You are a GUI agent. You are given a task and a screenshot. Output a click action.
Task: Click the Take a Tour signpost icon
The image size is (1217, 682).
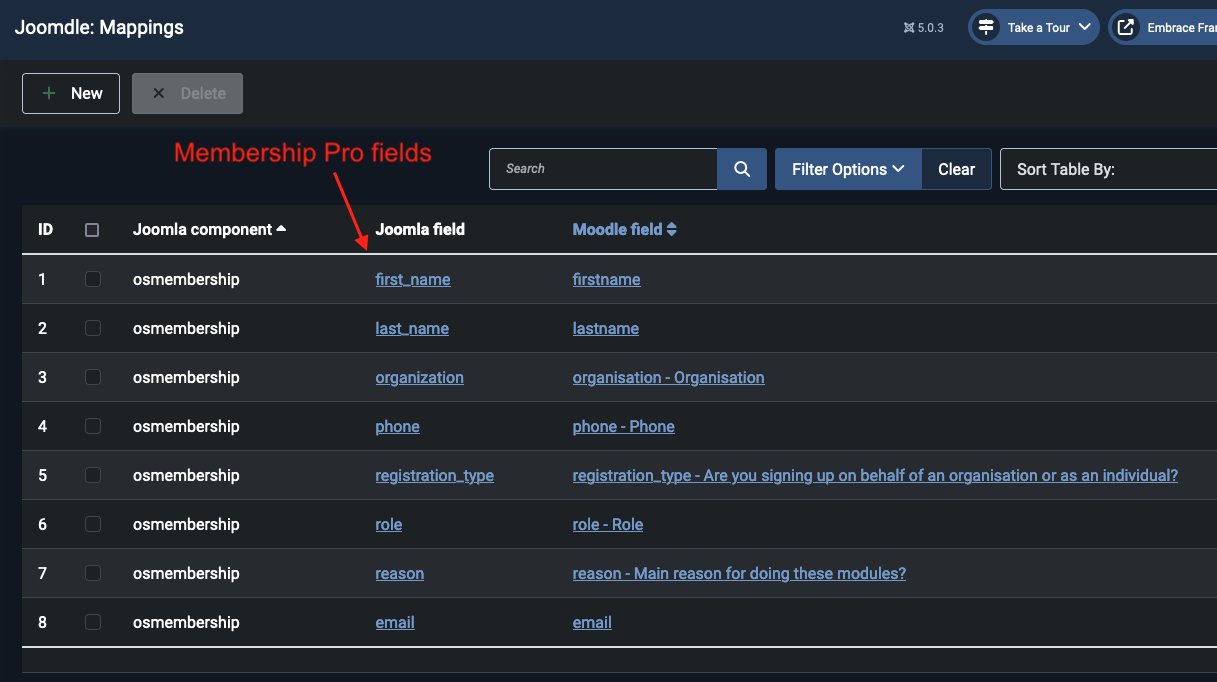coord(987,27)
